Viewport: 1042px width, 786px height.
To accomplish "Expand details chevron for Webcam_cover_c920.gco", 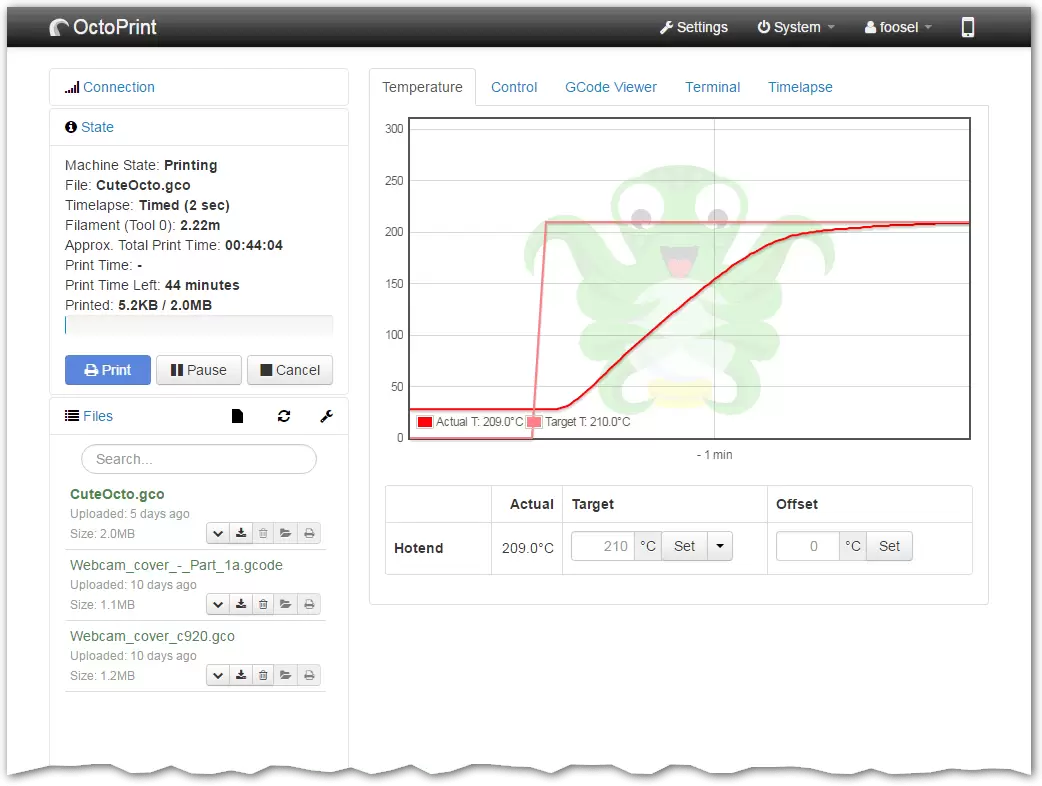I will click(x=218, y=675).
